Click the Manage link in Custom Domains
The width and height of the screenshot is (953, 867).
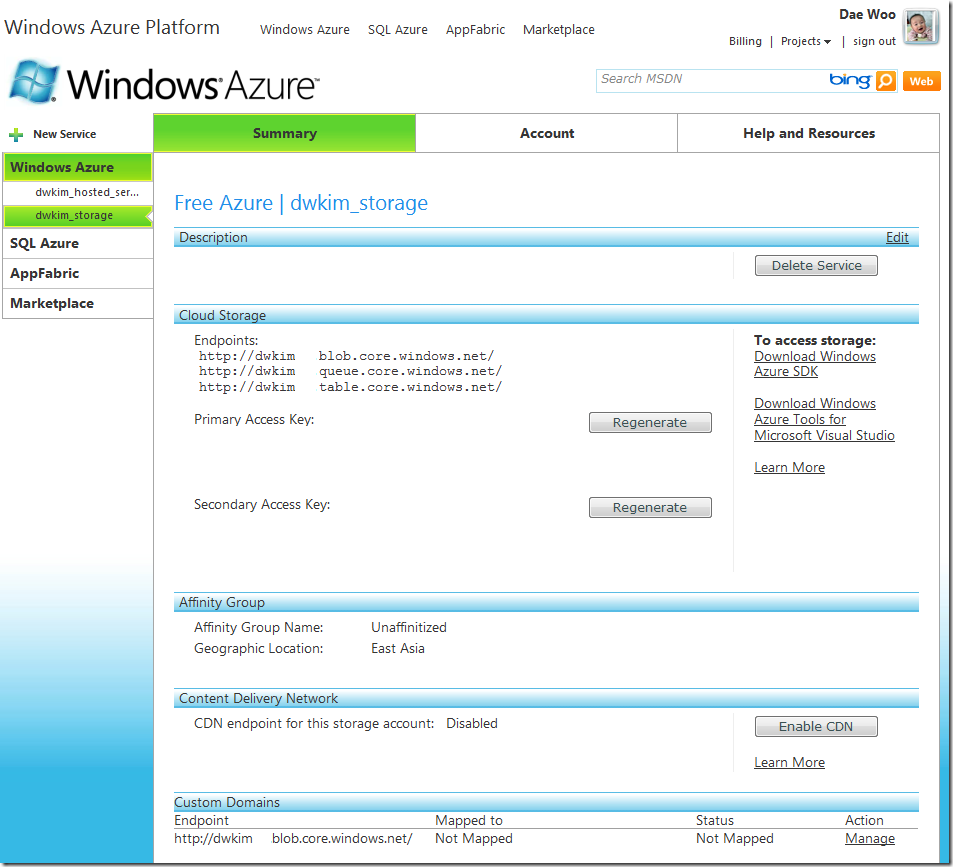point(870,838)
